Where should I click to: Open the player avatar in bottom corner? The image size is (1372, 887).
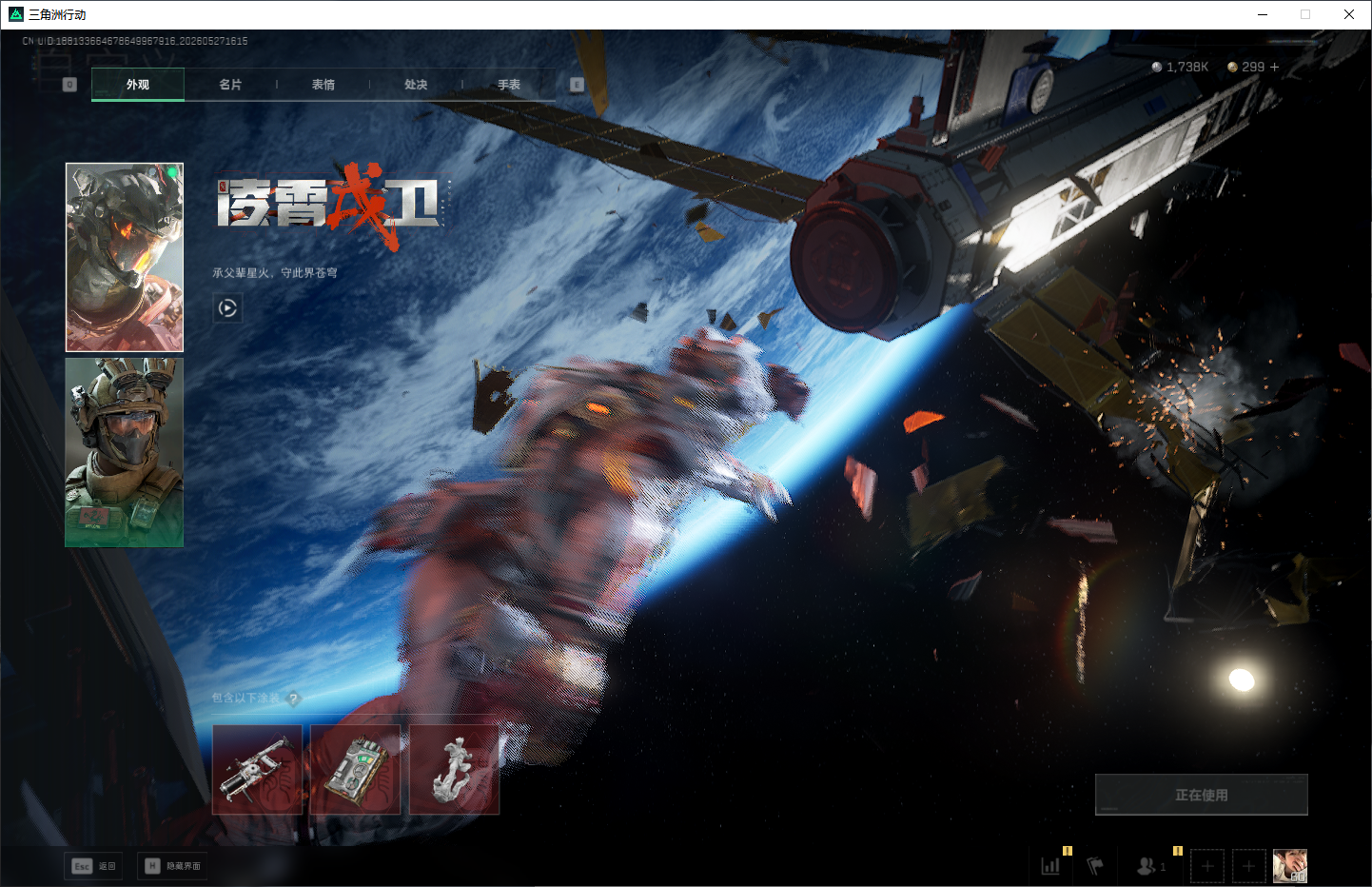click(x=1290, y=866)
